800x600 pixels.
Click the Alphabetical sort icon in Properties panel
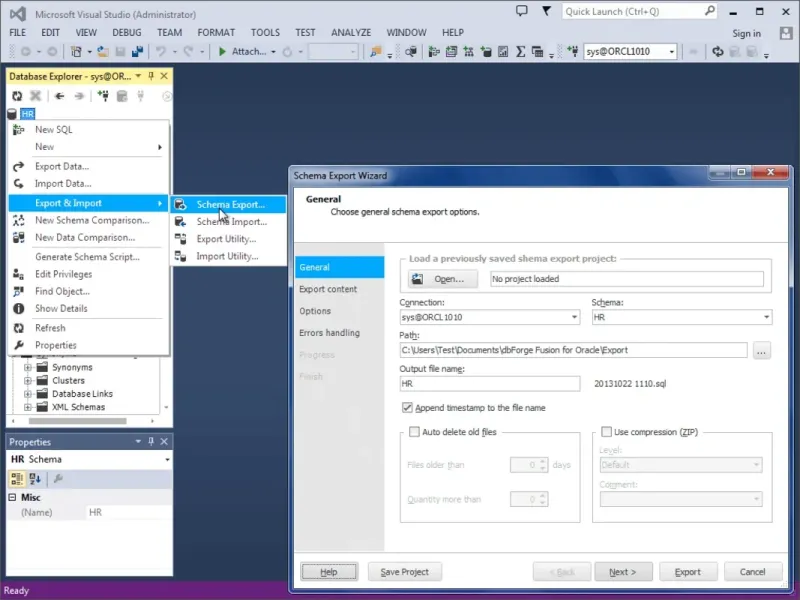(35, 479)
